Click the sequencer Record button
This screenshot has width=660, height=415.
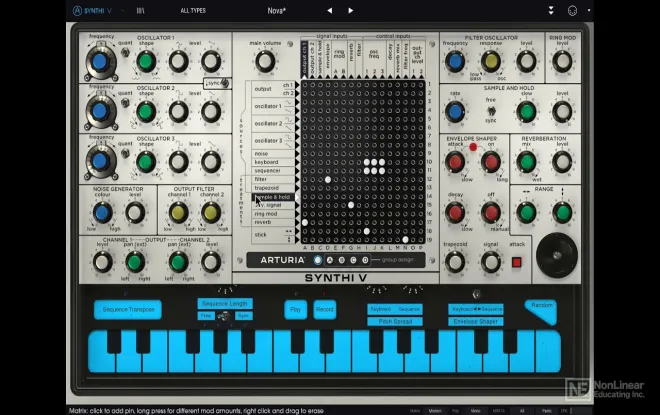click(x=325, y=309)
